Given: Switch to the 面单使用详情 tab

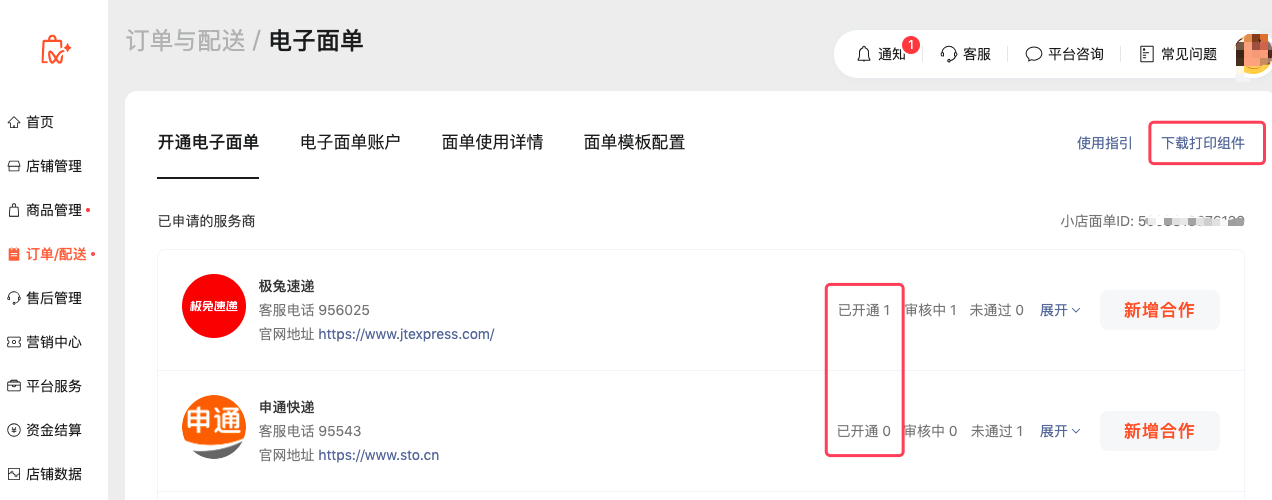Looking at the screenshot, I should point(492,142).
